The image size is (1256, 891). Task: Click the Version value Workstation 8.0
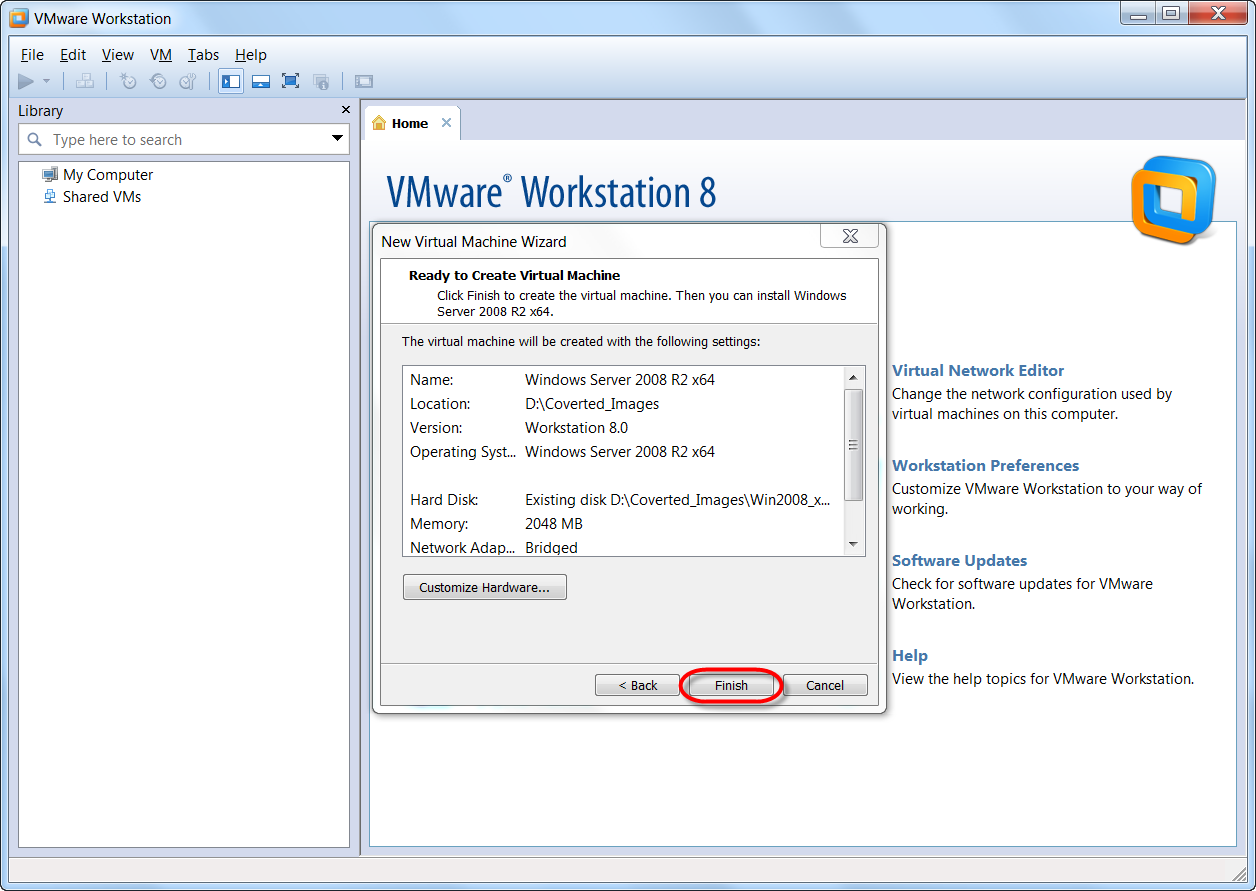576,428
